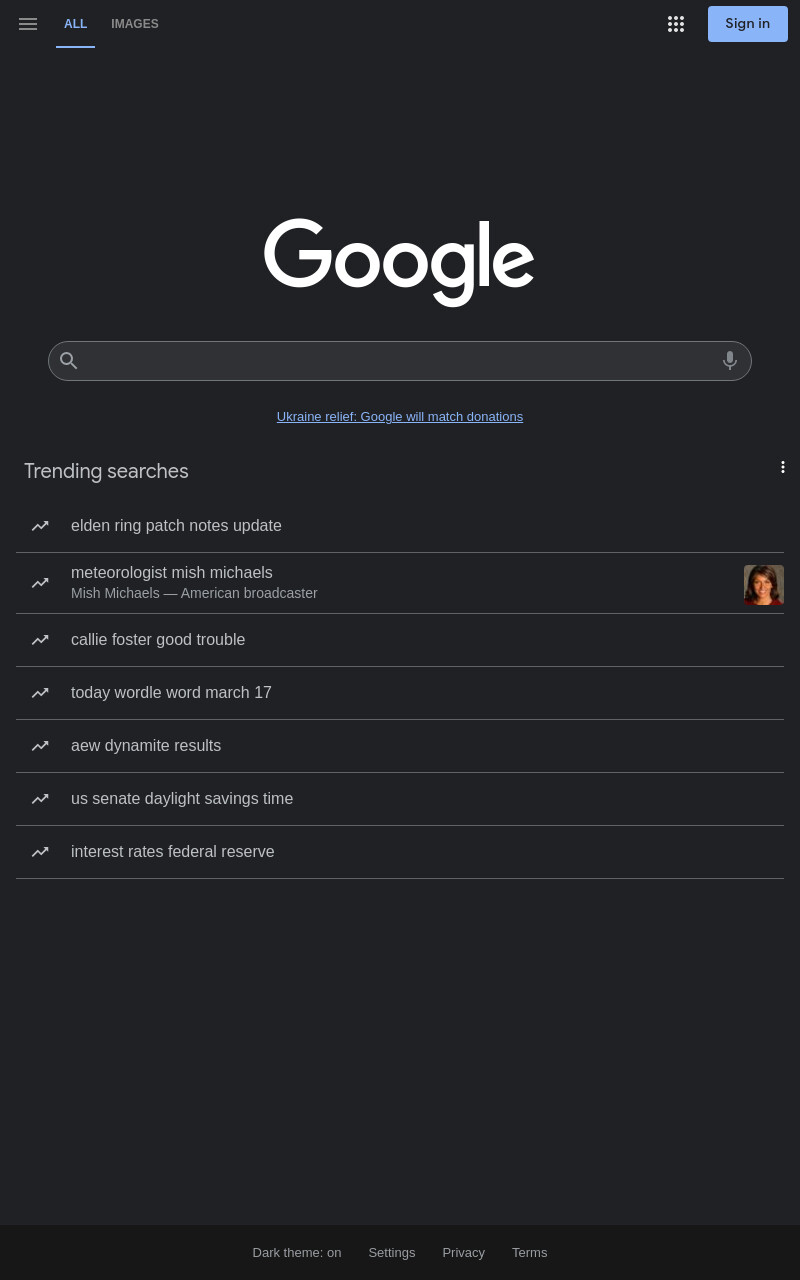Select the All tab
Image resolution: width=800 pixels, height=1280 pixels.
coord(75,24)
